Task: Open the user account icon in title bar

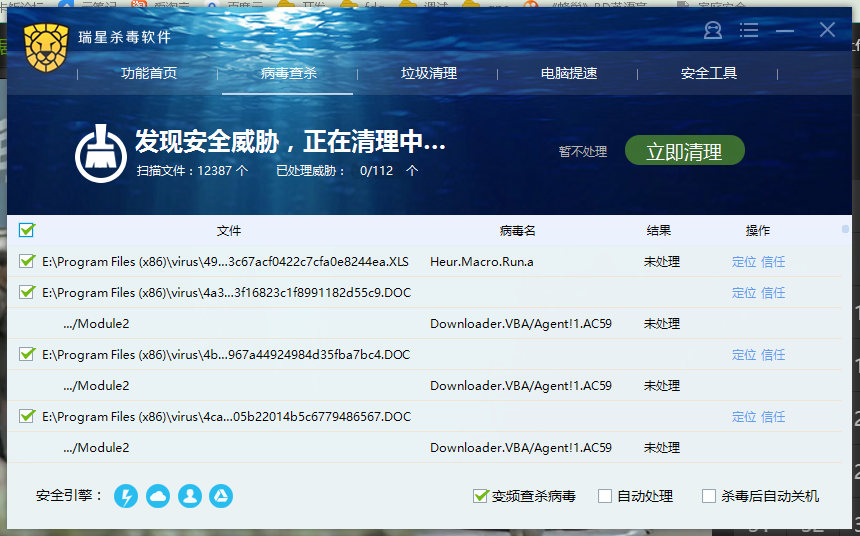Action: [x=712, y=30]
